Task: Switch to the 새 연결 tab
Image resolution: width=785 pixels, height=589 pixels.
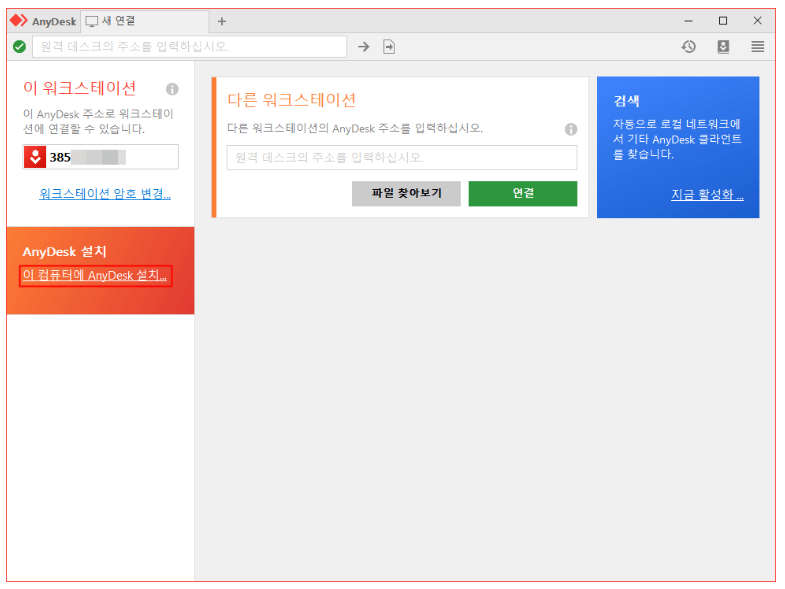Action: click(x=145, y=21)
